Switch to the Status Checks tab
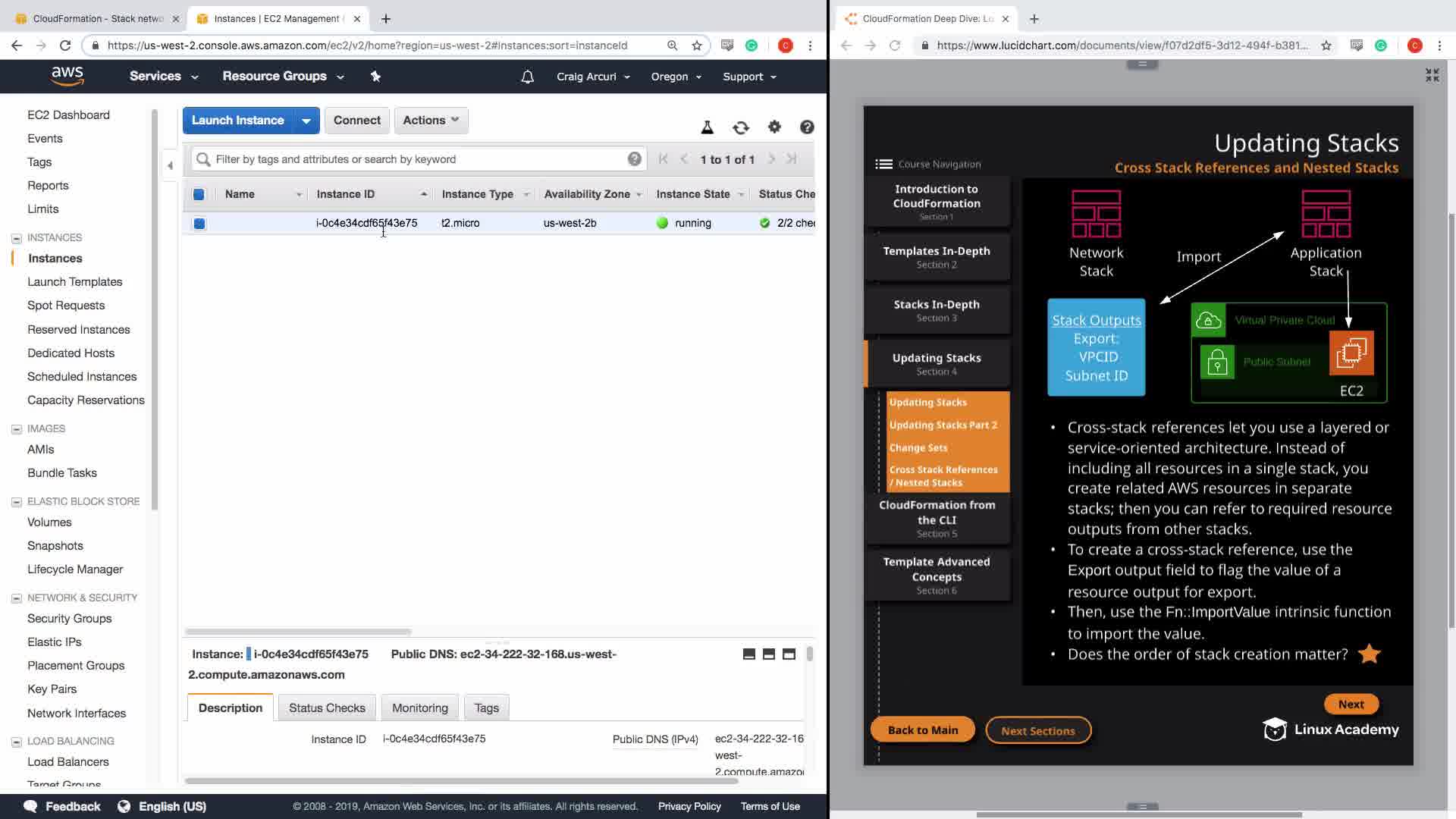The image size is (1456, 819). tap(327, 708)
